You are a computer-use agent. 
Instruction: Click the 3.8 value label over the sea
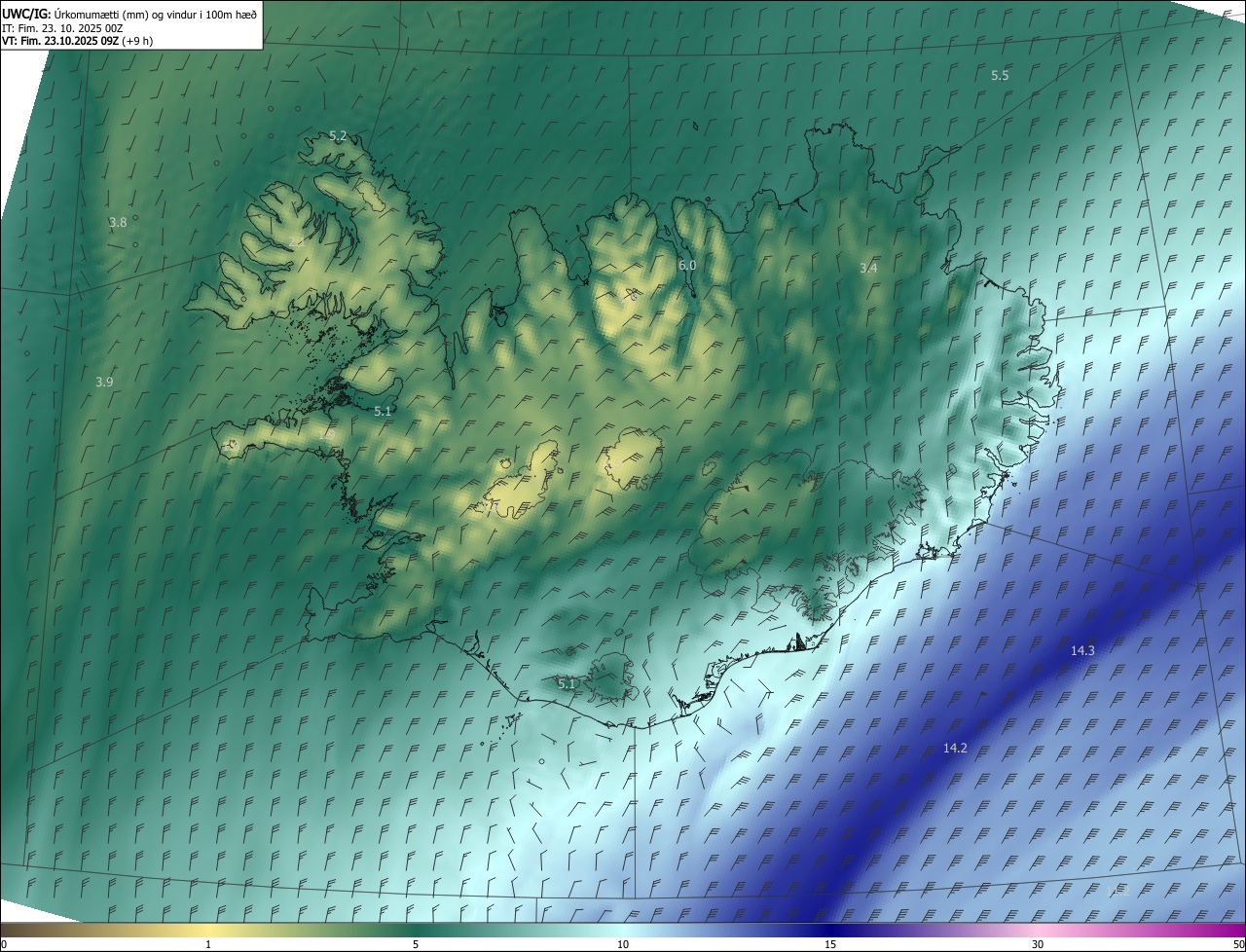[x=118, y=222]
